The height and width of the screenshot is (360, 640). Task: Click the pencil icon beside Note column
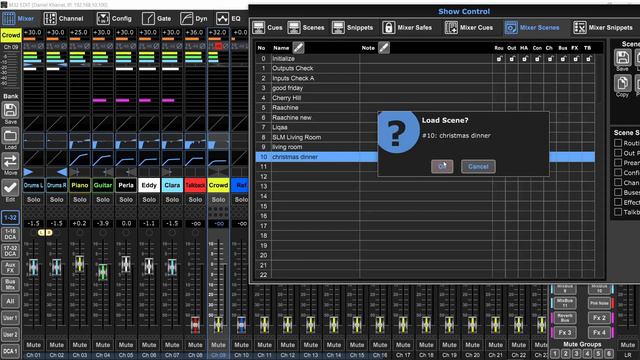point(384,48)
